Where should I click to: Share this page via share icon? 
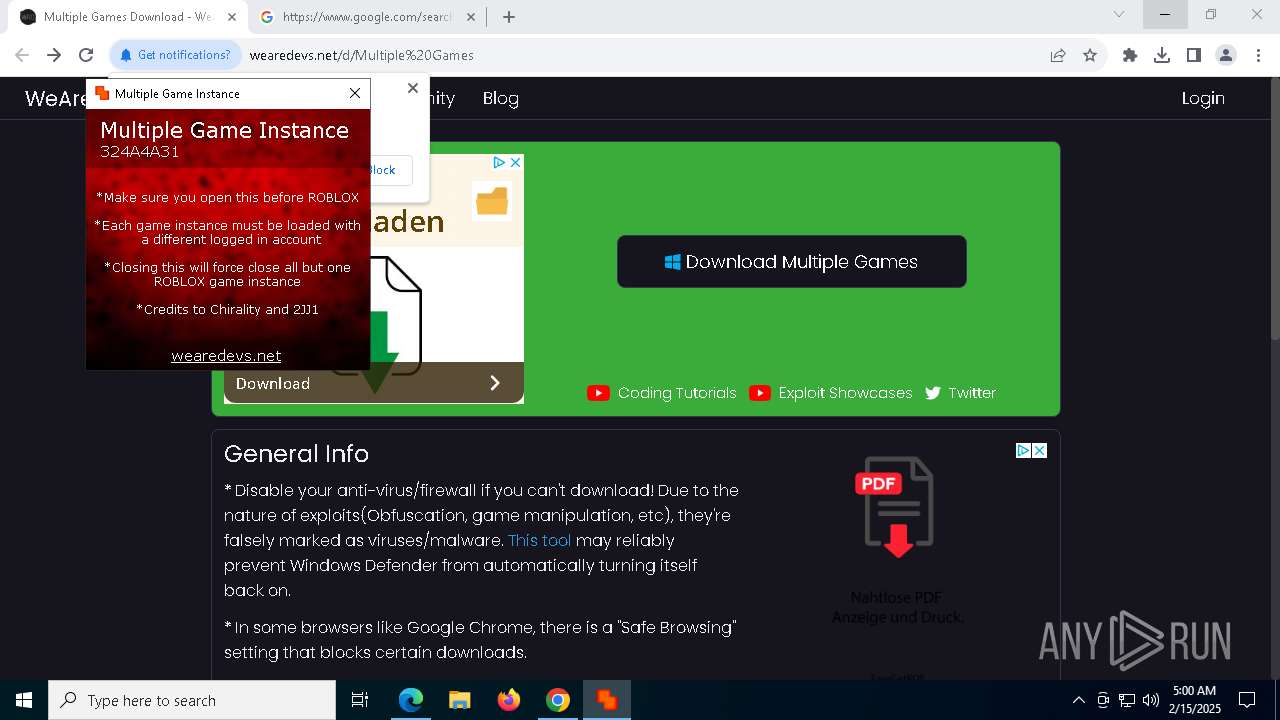tap(1058, 55)
